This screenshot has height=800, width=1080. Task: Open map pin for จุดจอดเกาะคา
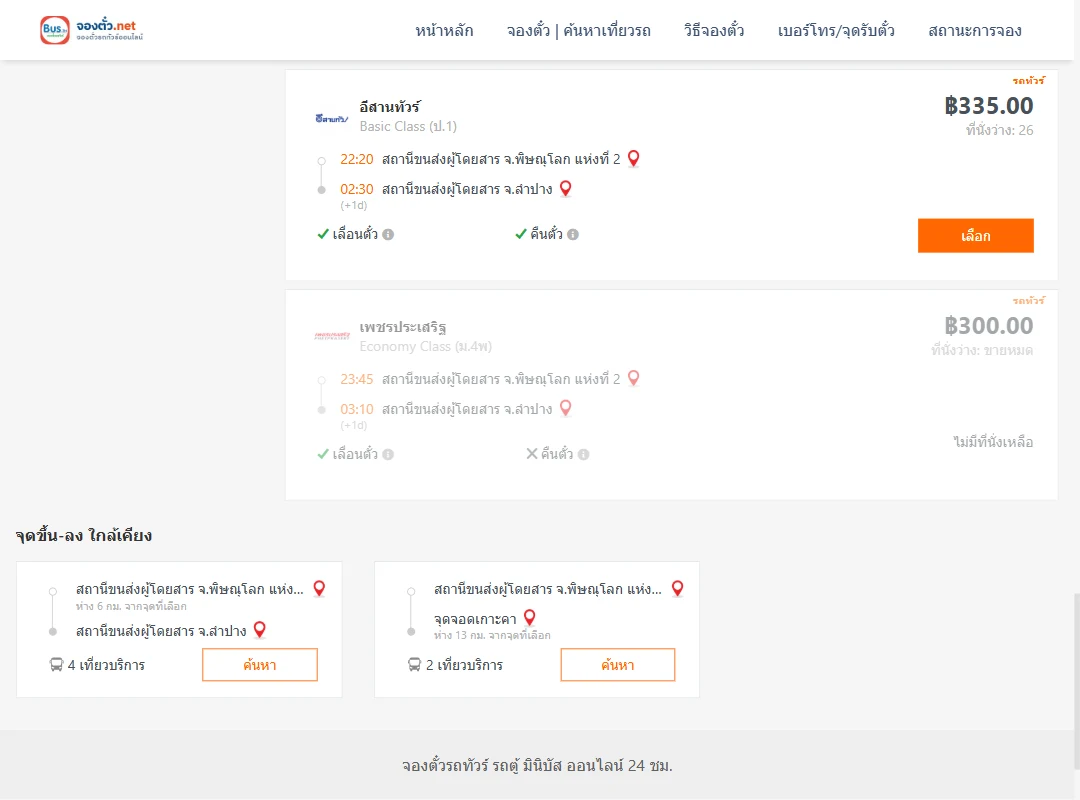[x=530, y=617]
